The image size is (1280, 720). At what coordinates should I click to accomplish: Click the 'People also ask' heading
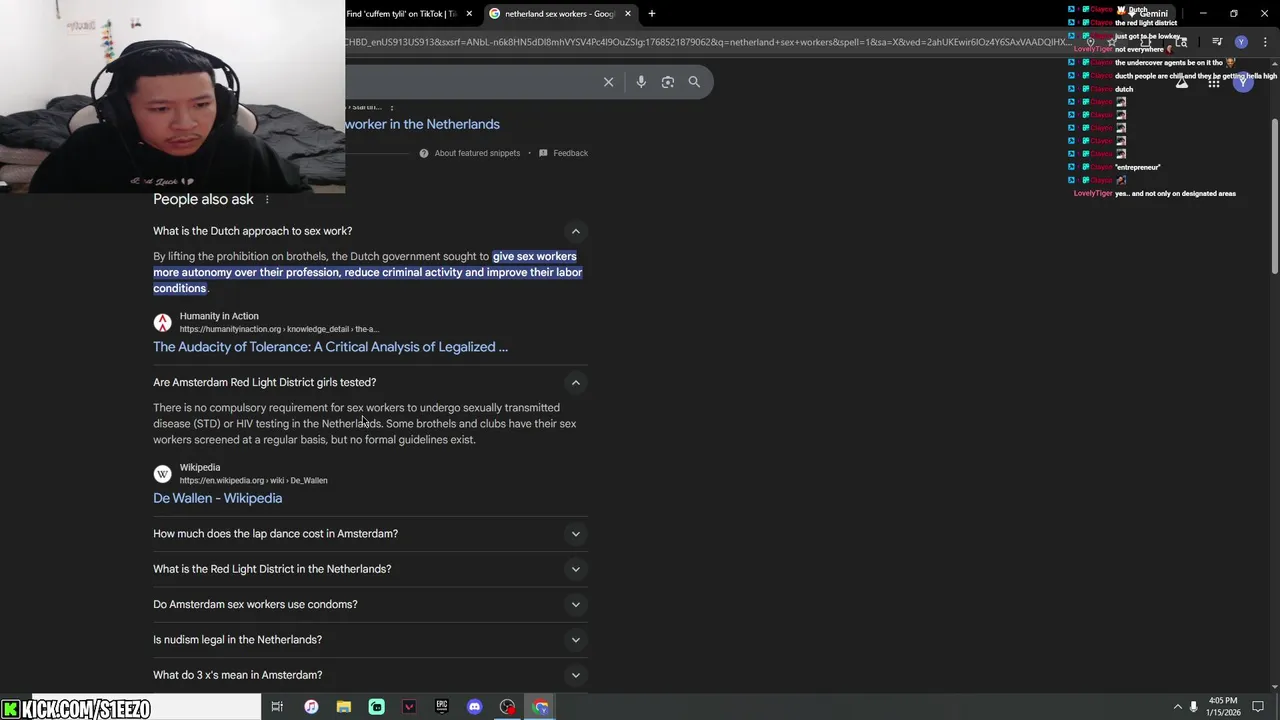pyautogui.click(x=203, y=199)
